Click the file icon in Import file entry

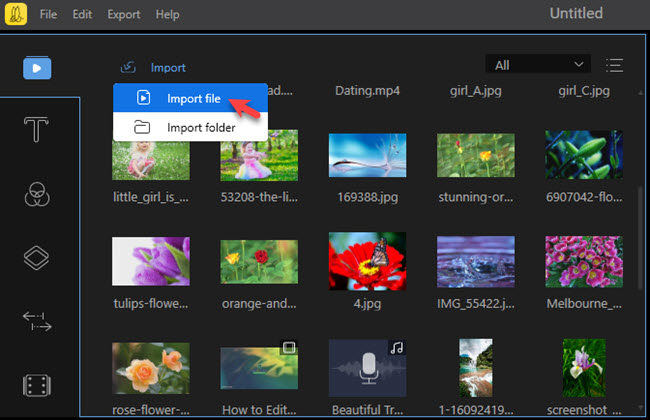click(143, 98)
